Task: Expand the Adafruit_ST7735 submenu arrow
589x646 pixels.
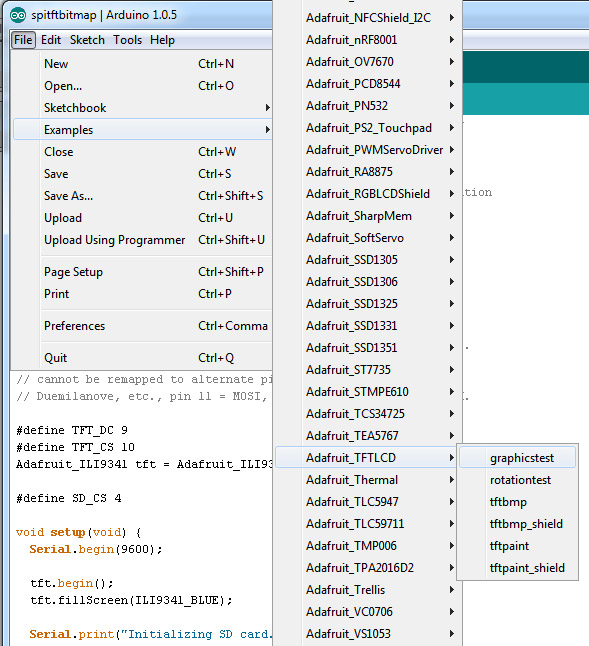Action: 452,370
